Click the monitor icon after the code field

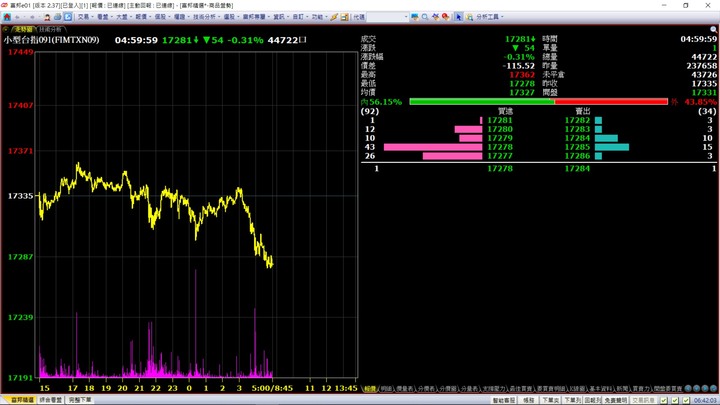pos(415,17)
